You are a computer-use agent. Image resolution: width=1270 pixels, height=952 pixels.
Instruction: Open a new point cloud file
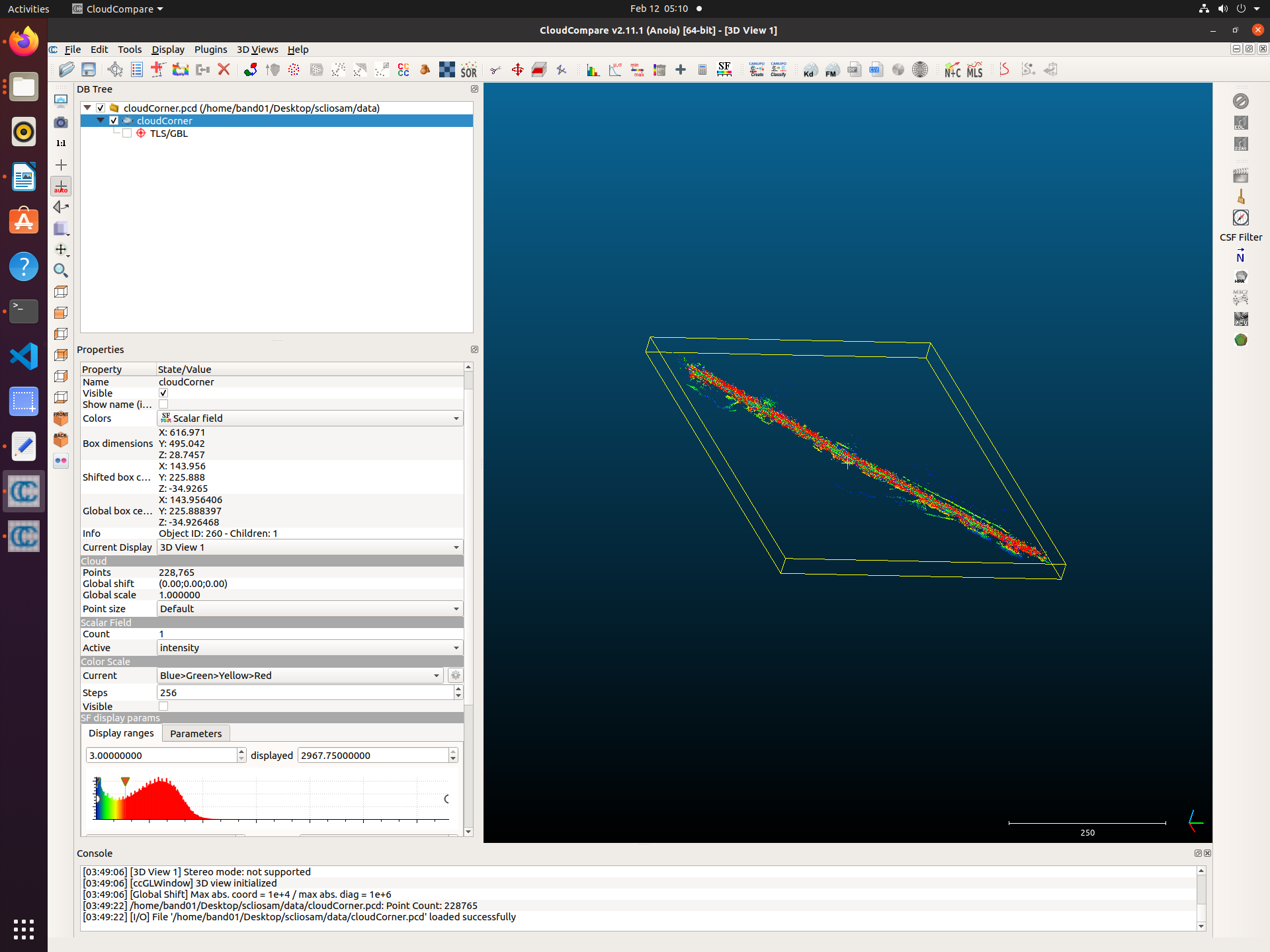point(65,69)
